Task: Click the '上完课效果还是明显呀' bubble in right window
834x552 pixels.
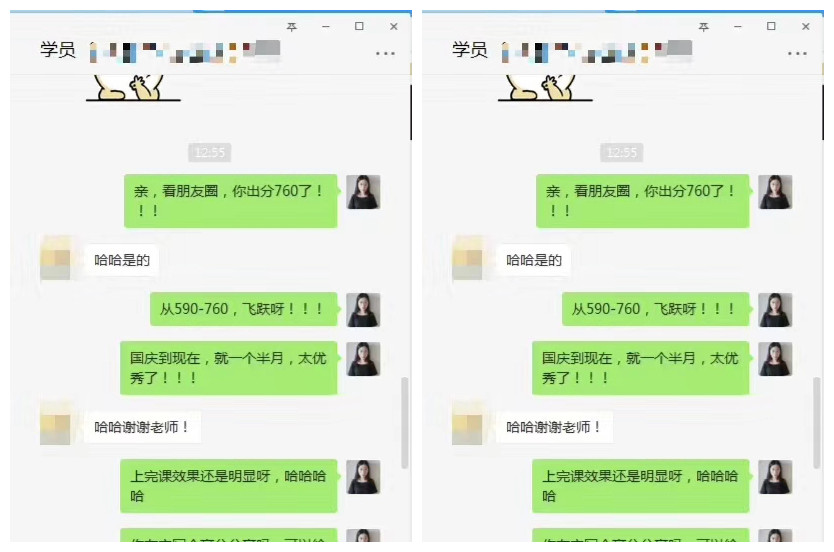Action: pos(640,486)
